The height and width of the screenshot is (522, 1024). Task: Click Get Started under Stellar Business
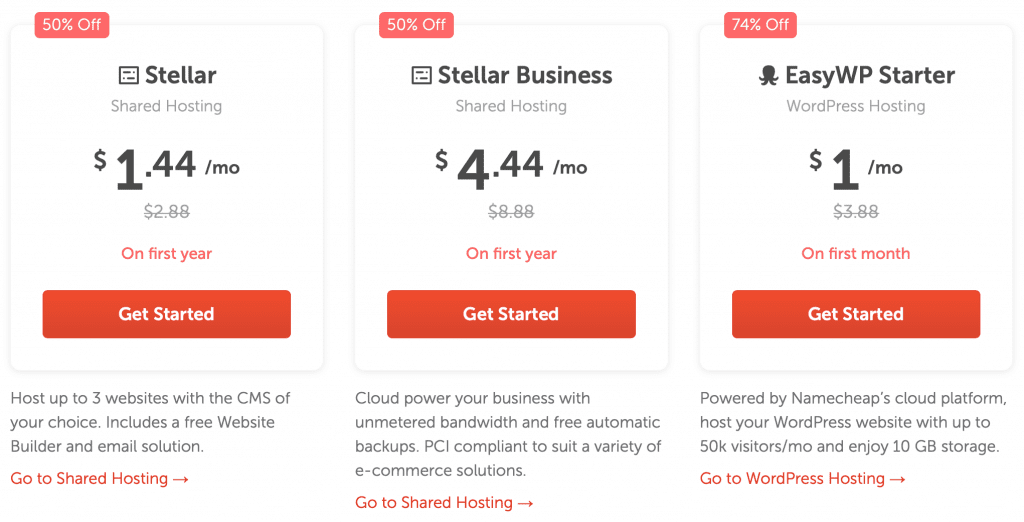[511, 314]
